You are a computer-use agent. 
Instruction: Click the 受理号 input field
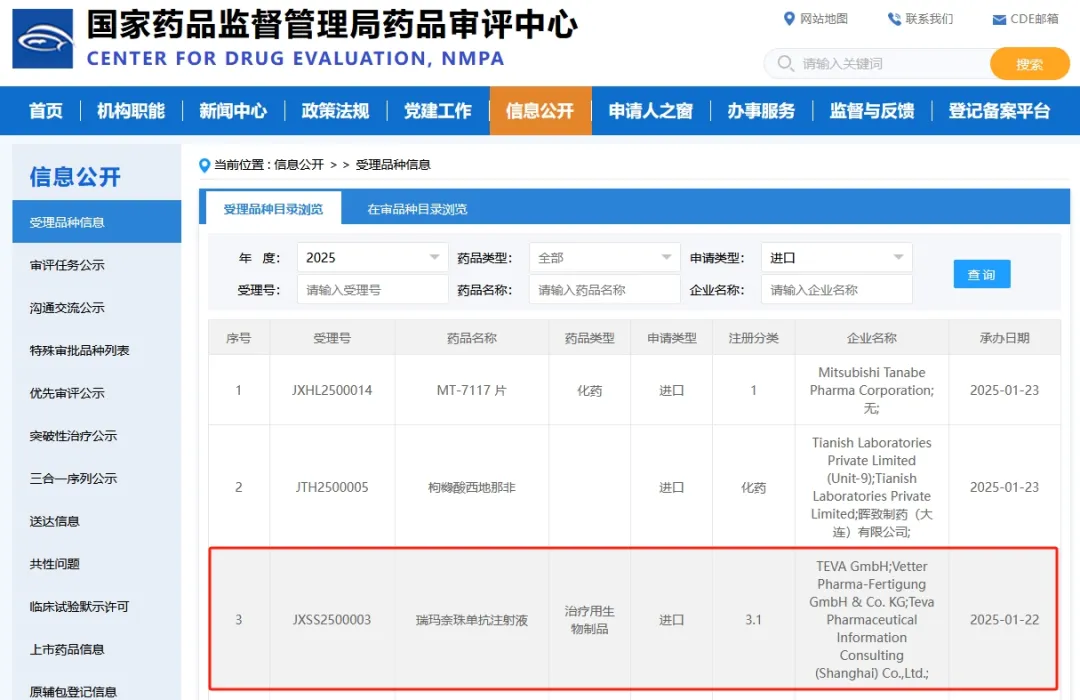coord(372,290)
